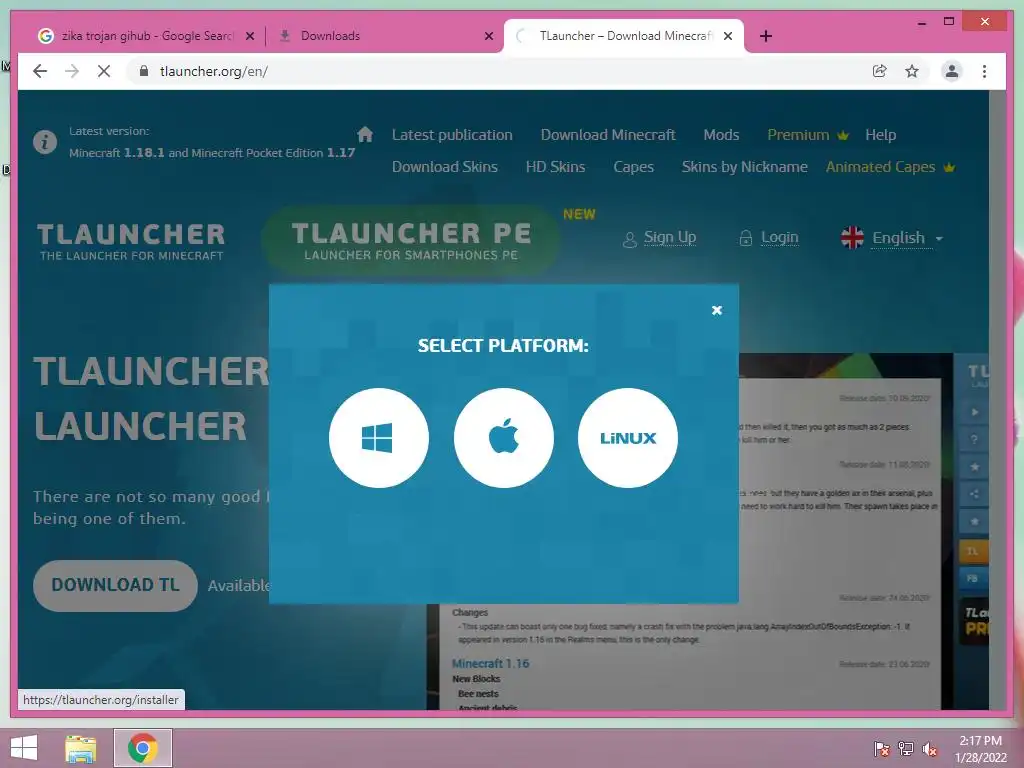Image resolution: width=1024 pixels, height=768 pixels.
Task: Share this page icon in address bar
Action: pyautogui.click(x=880, y=71)
